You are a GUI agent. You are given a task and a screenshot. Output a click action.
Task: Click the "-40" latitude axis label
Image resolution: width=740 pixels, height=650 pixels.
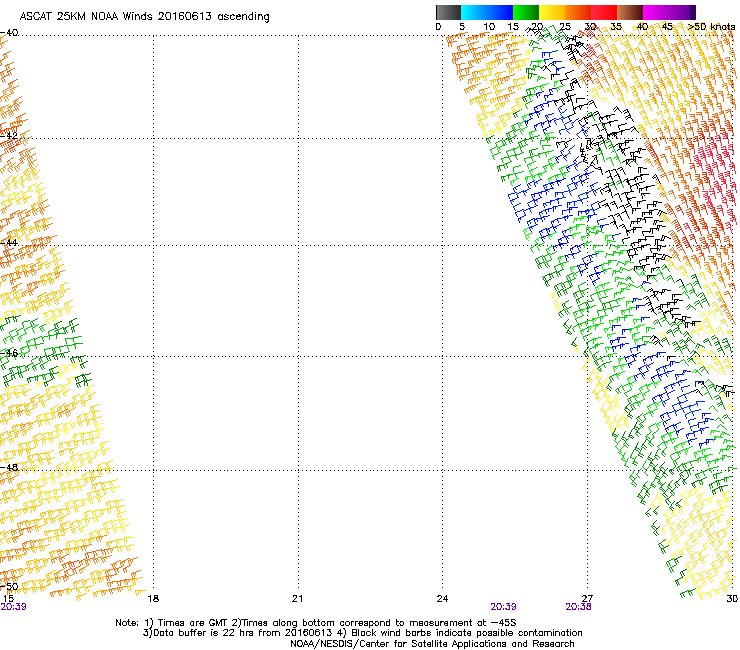pyautogui.click(x=9, y=33)
